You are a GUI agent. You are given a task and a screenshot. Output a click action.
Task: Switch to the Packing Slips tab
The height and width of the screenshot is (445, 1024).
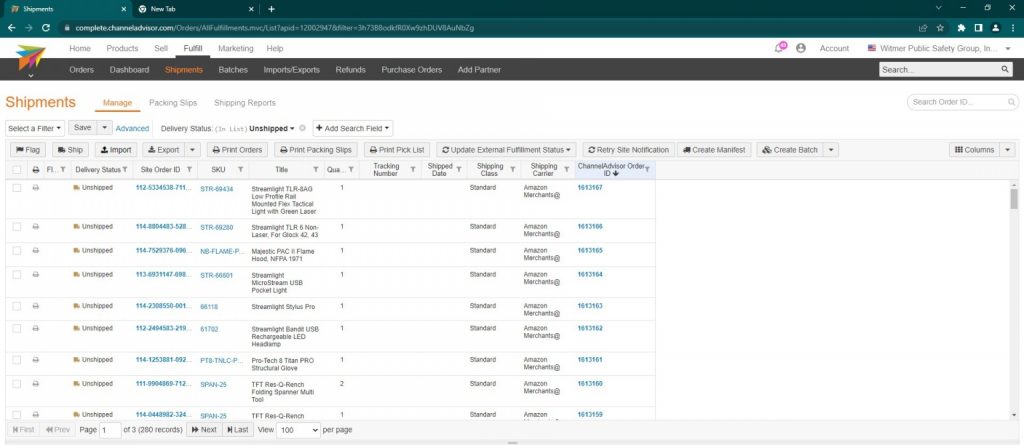click(x=173, y=103)
